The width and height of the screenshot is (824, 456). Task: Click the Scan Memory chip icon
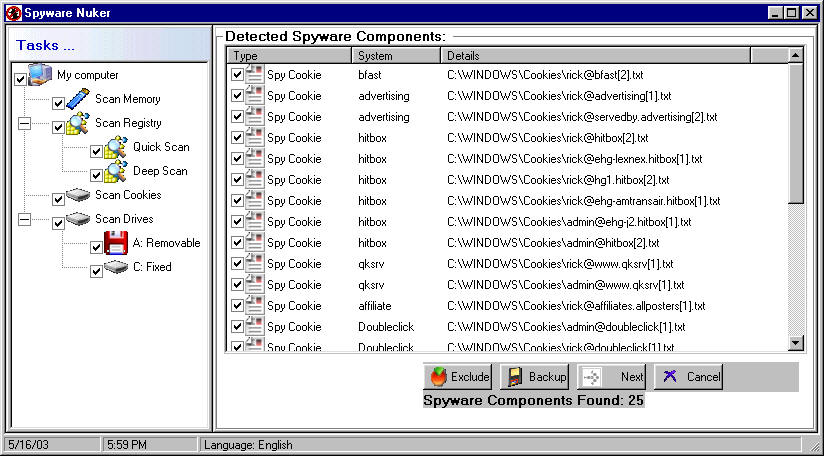[x=78, y=99]
